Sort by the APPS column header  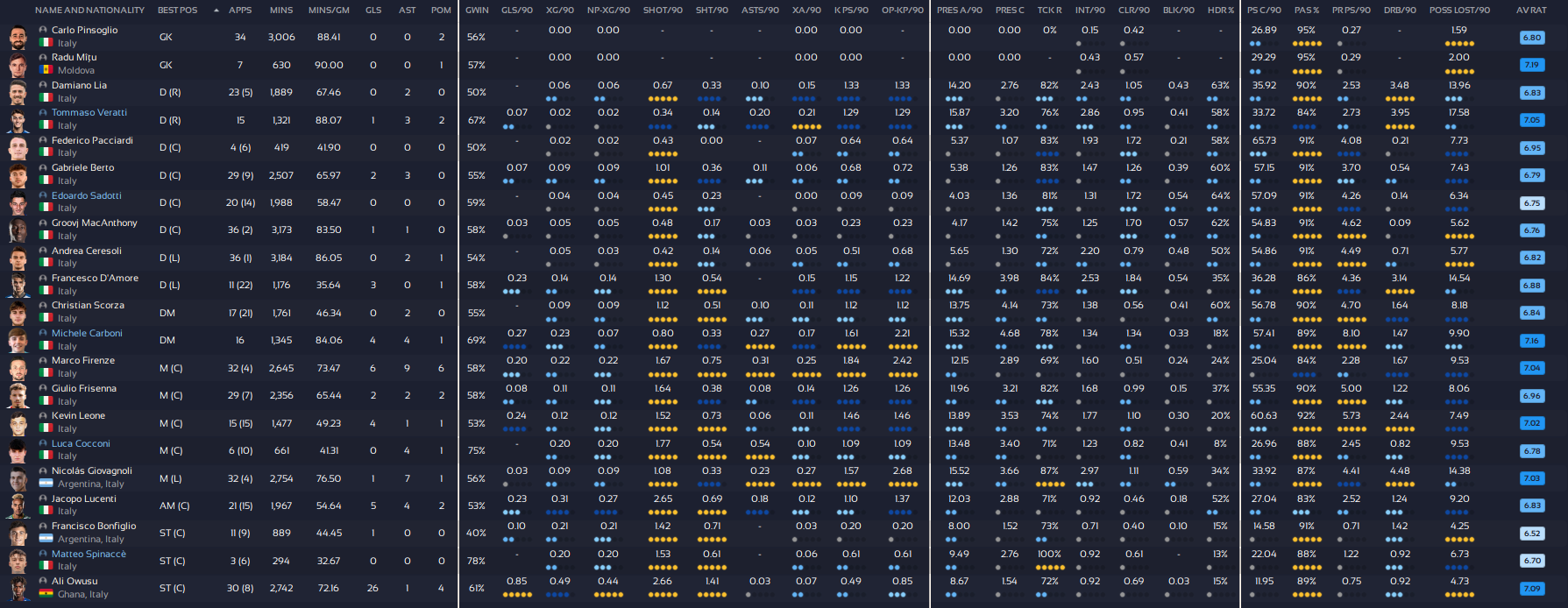(240, 11)
